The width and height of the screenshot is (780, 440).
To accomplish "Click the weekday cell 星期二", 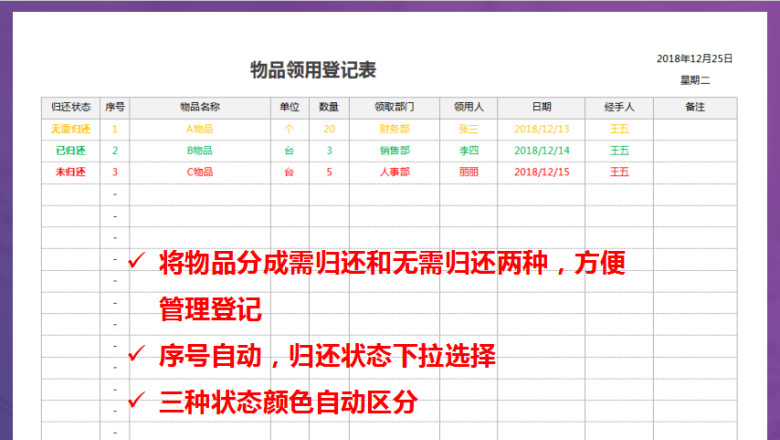I will coord(695,80).
